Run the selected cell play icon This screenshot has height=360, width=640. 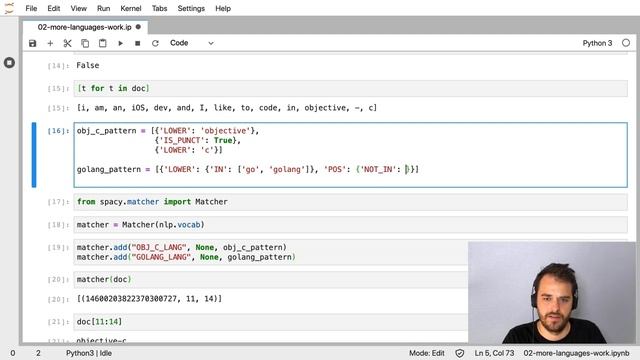pos(120,43)
